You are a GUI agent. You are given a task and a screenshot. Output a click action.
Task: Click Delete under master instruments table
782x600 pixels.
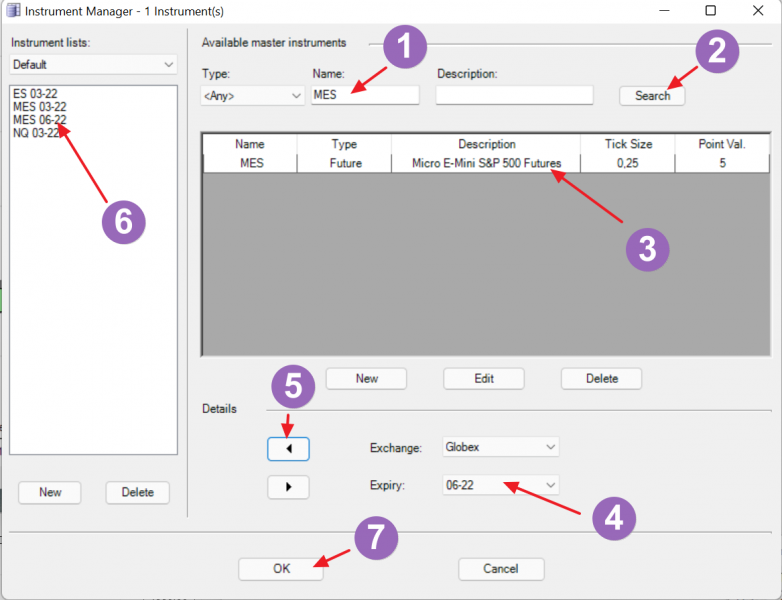pyautogui.click(x=601, y=379)
